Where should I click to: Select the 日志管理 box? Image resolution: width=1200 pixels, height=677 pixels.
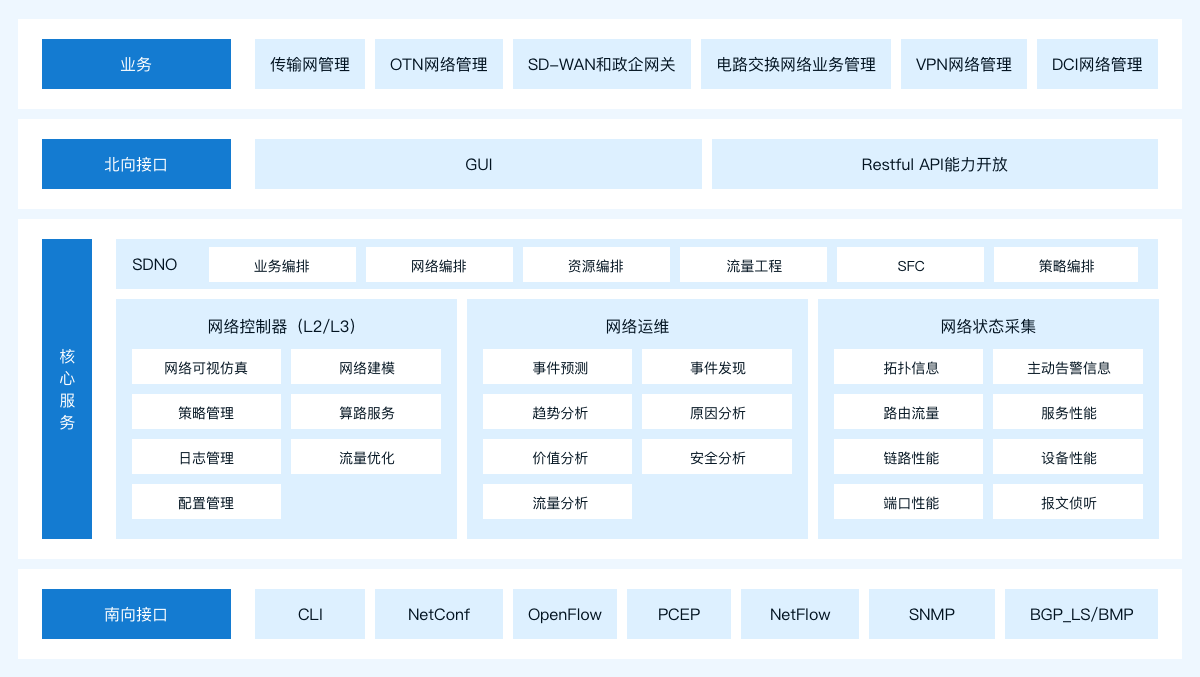pyautogui.click(x=206, y=457)
